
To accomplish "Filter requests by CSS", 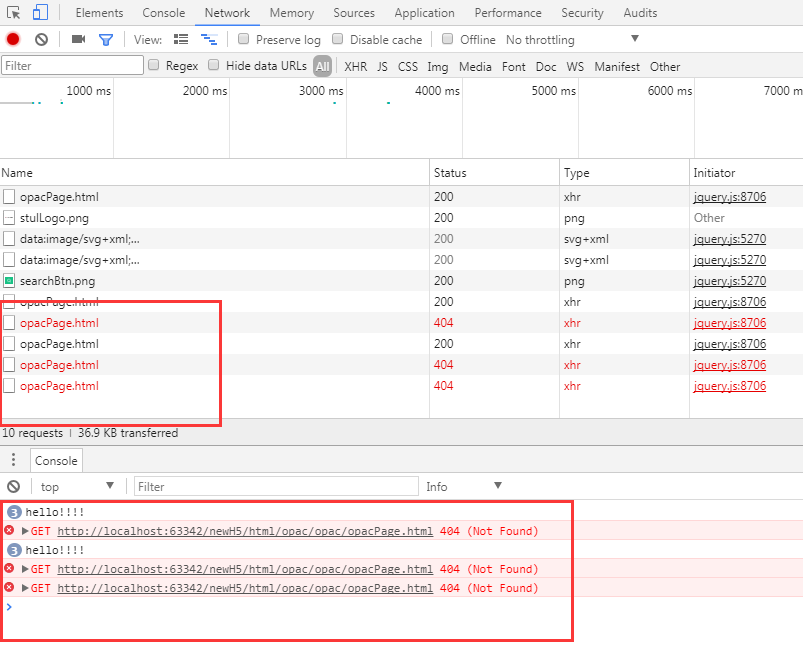I will pos(408,67).
